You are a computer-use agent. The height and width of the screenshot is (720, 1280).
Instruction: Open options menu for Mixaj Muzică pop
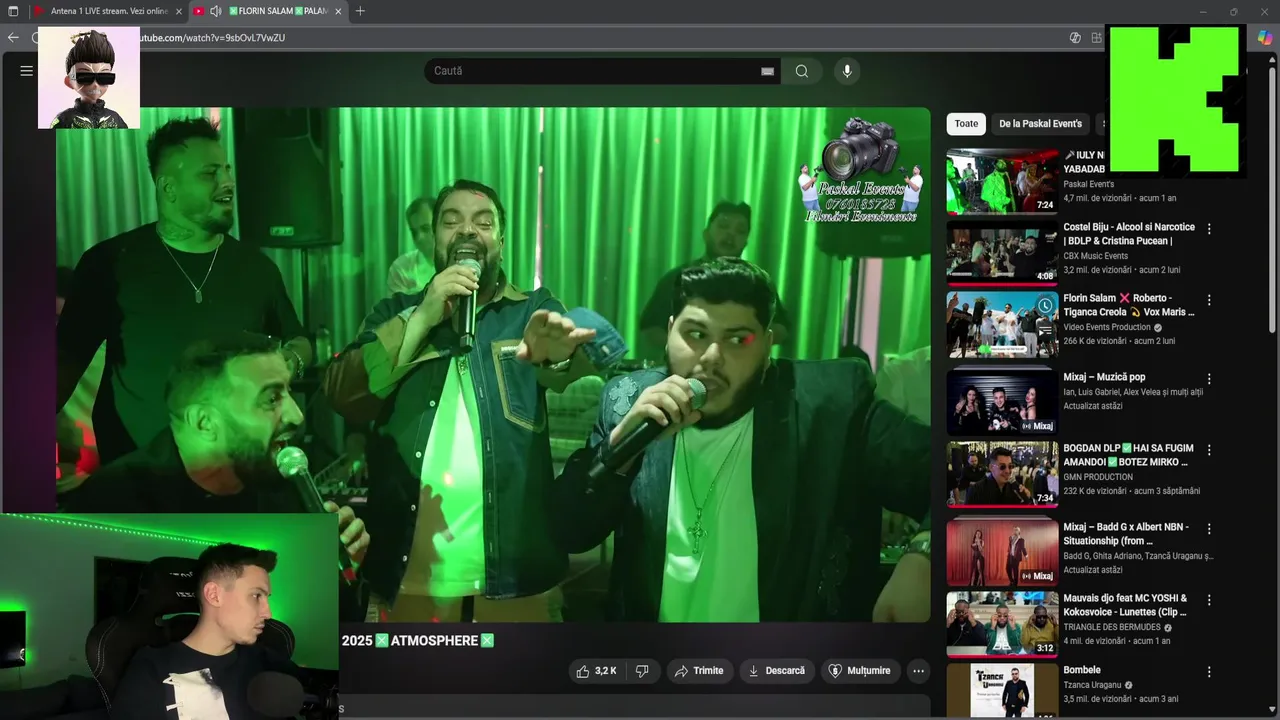tap(1209, 379)
